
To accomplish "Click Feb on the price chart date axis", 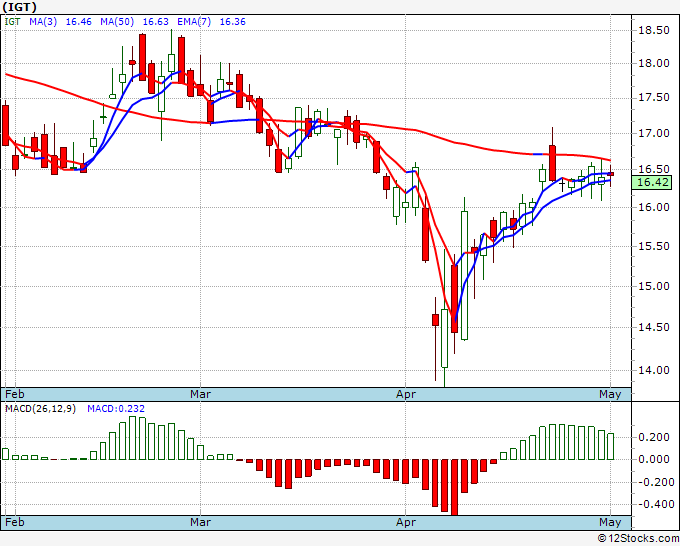I will 15,394.
